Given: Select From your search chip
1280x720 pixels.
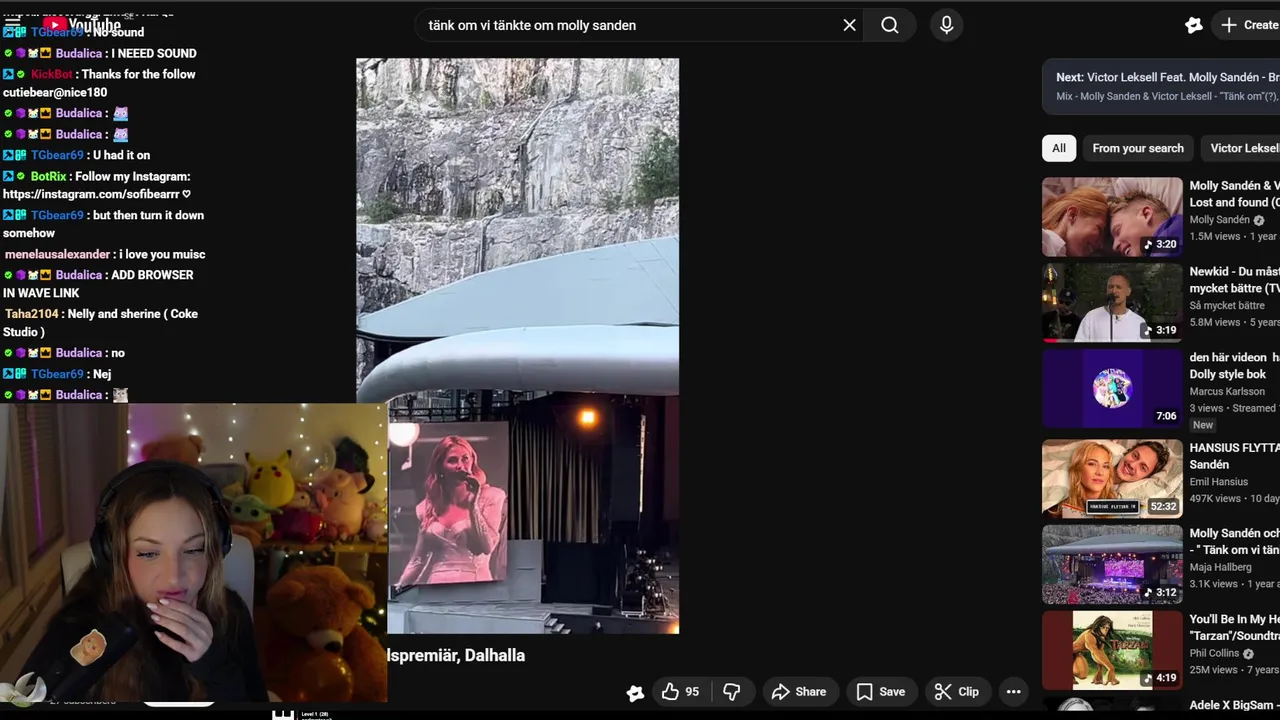Looking at the screenshot, I should coord(1138,148).
